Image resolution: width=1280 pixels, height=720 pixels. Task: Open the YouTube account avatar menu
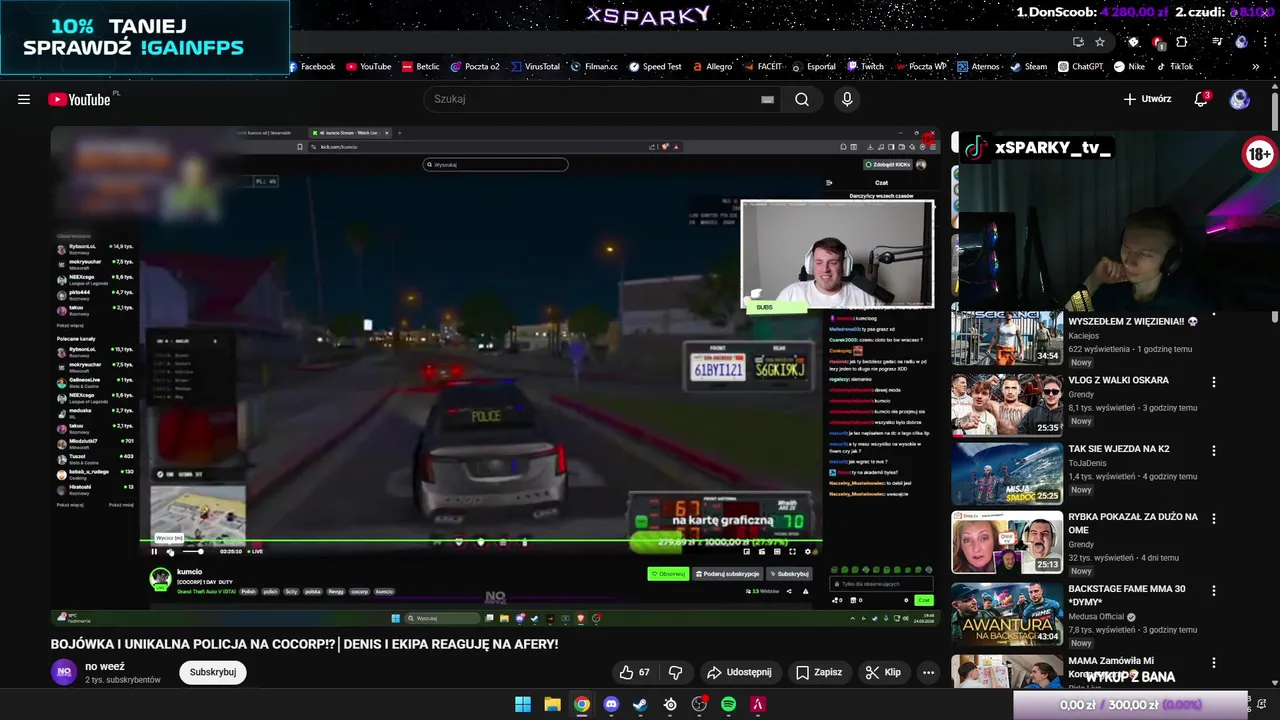1240,99
